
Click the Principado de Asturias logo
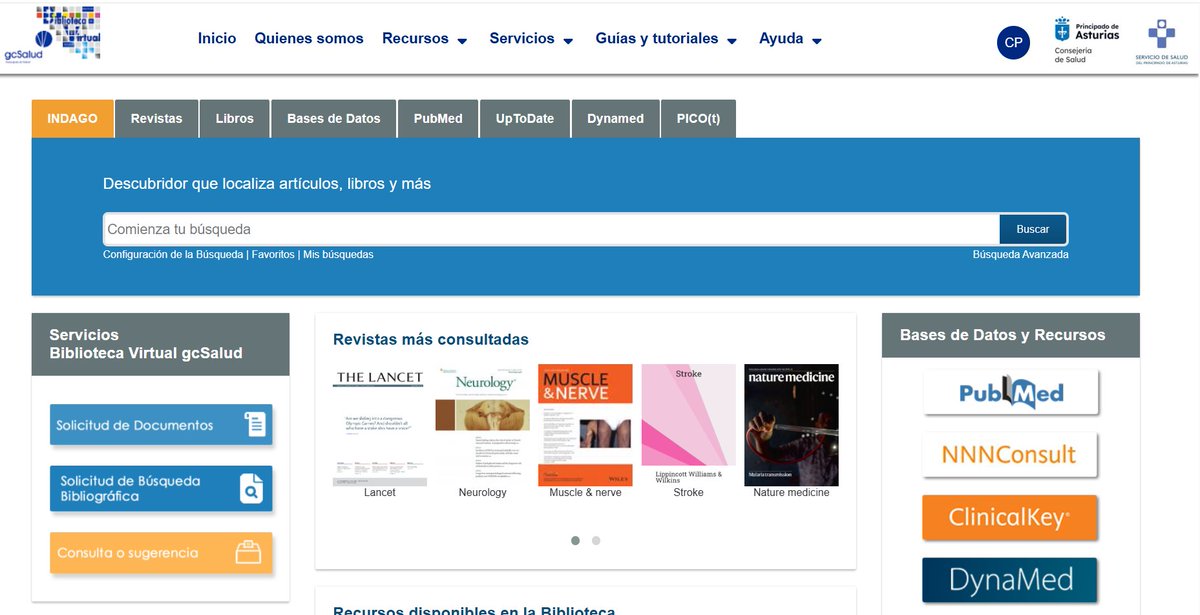click(x=1086, y=41)
